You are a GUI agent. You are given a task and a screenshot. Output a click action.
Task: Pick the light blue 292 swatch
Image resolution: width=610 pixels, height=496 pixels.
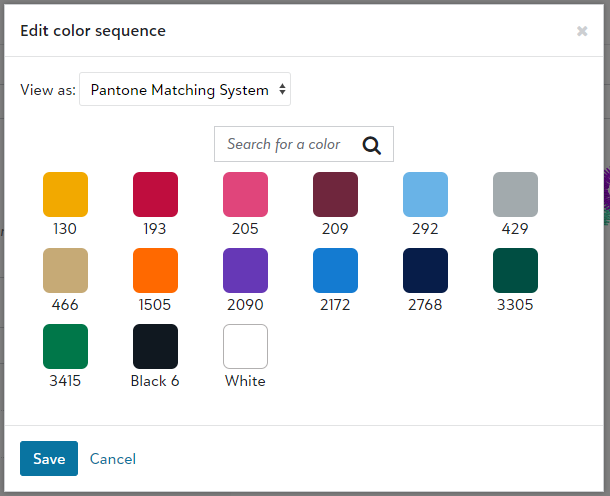425,195
